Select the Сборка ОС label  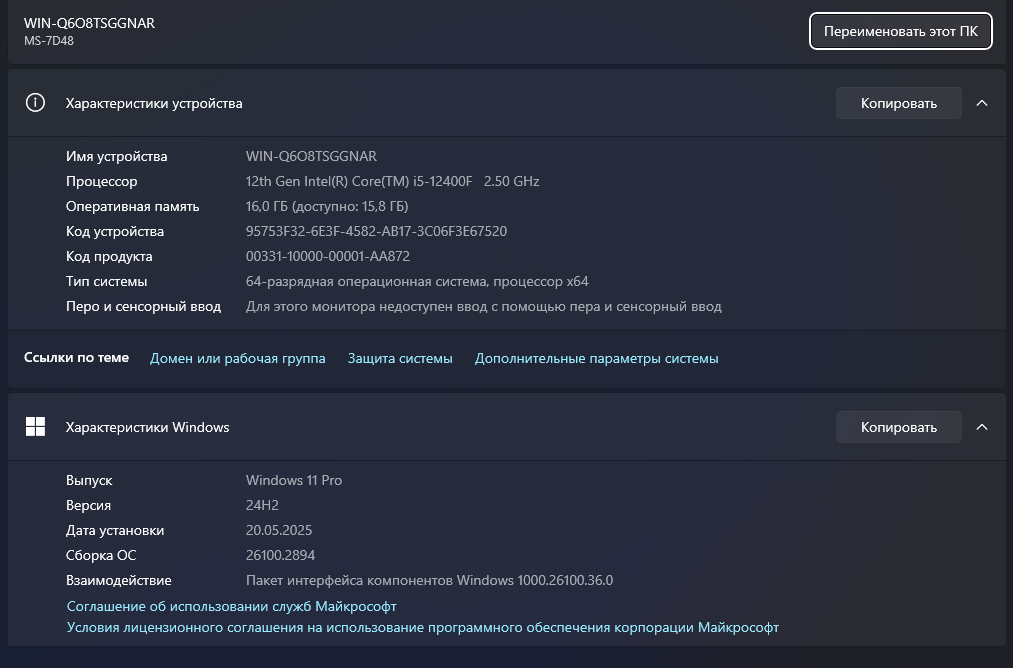tap(101, 556)
